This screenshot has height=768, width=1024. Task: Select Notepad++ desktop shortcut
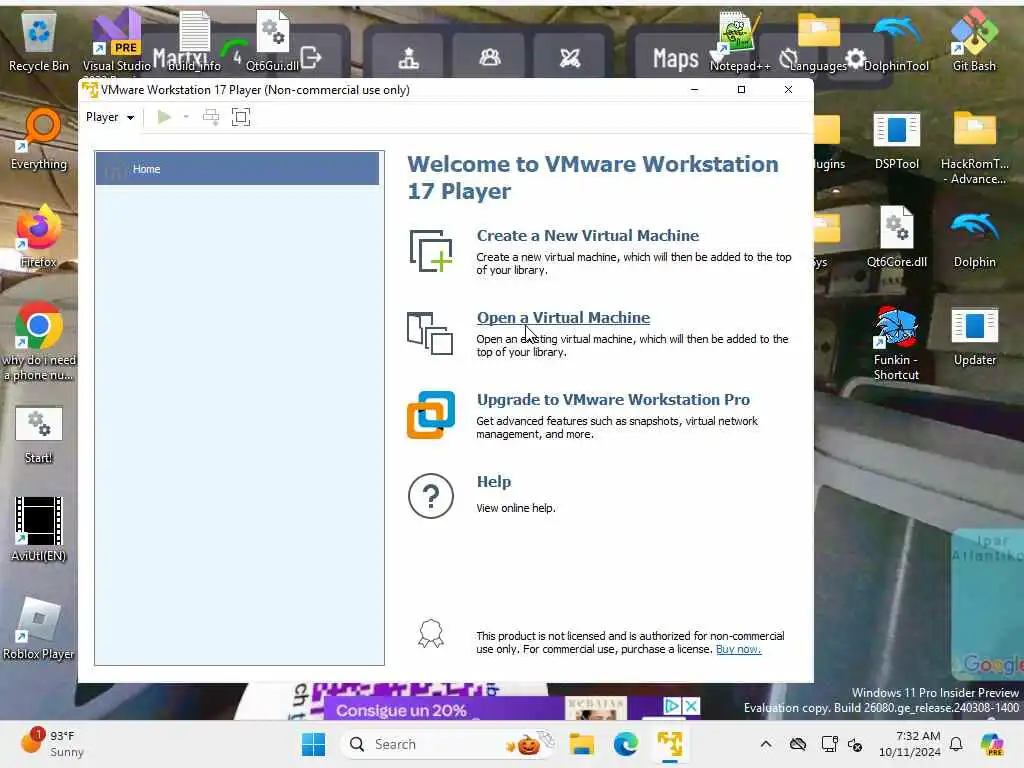[740, 41]
